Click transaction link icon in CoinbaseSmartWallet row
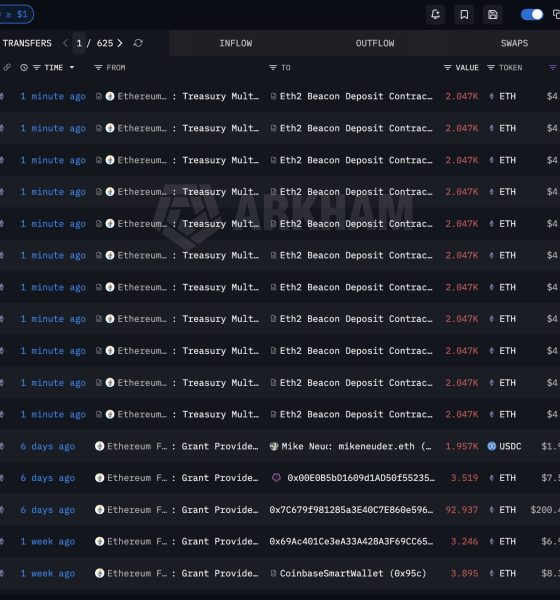This screenshot has height=600, width=560. [x=2, y=573]
